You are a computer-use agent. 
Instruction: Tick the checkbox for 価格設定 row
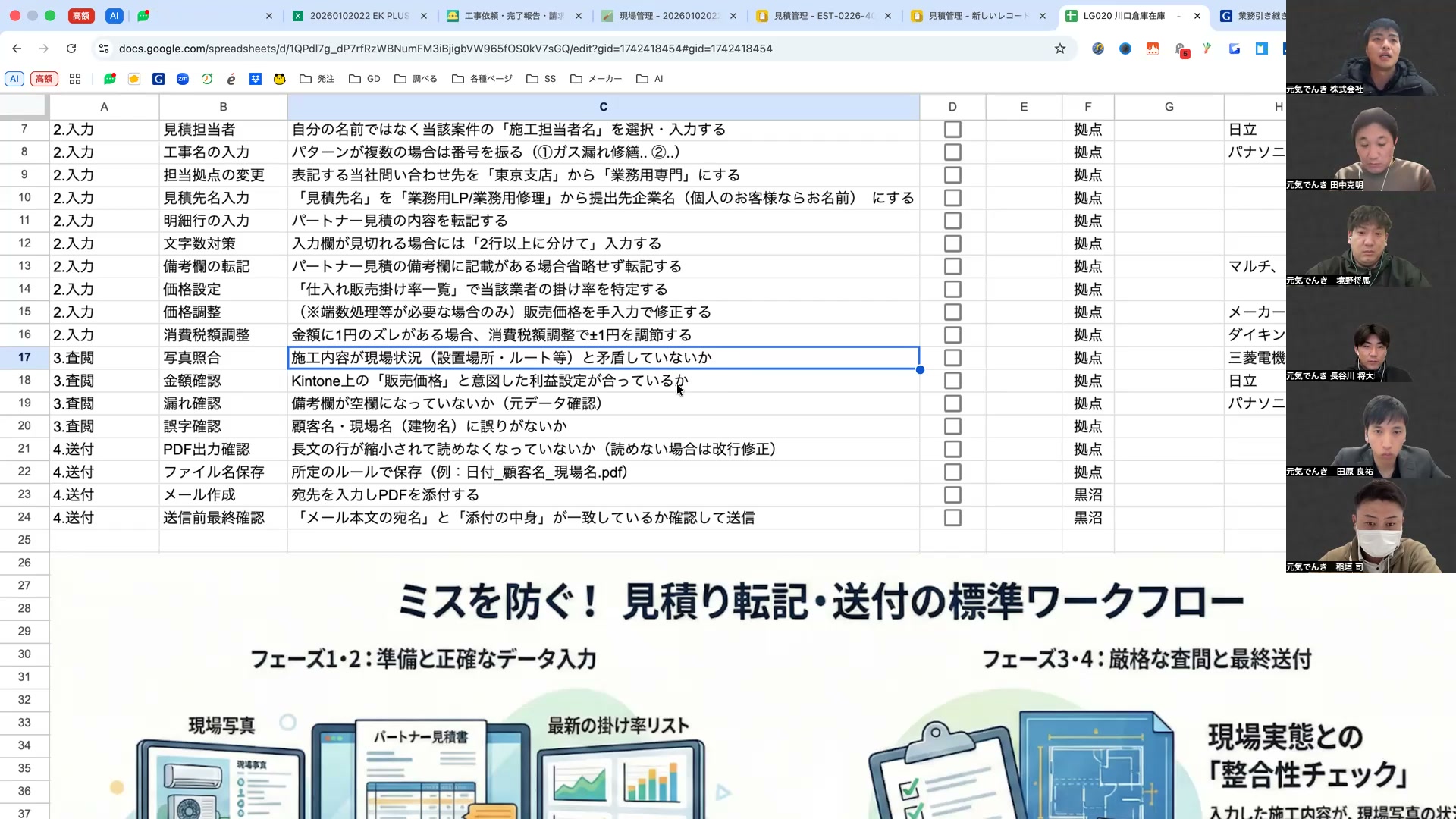pyautogui.click(x=952, y=290)
